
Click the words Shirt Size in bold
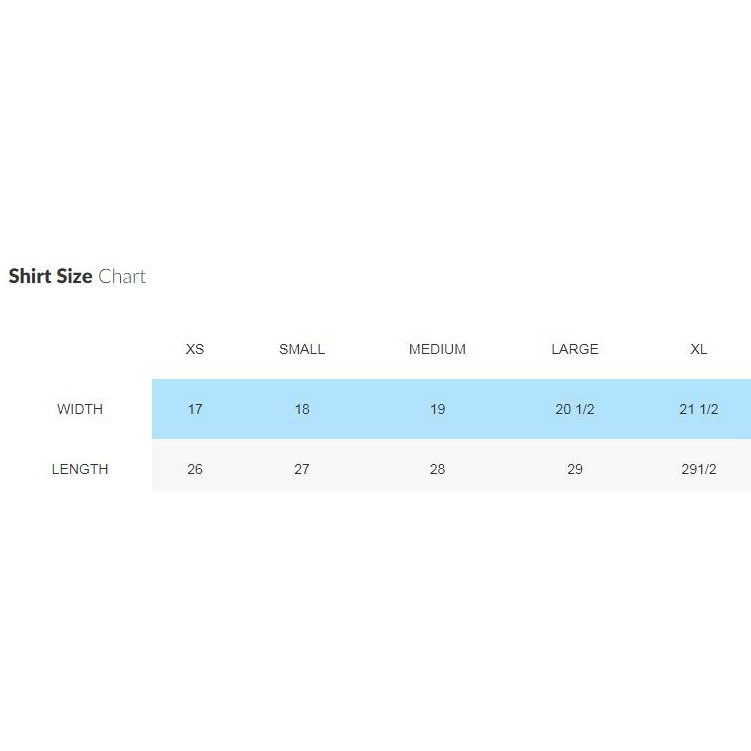pyautogui.click(x=50, y=277)
